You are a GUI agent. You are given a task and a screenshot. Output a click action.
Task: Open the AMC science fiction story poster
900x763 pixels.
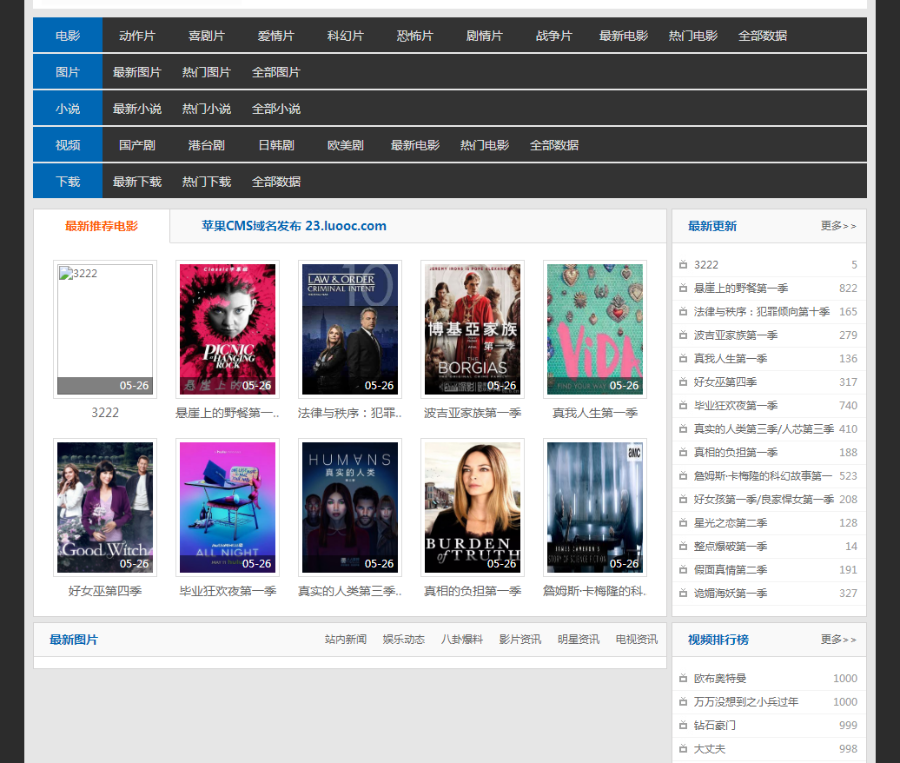595,508
